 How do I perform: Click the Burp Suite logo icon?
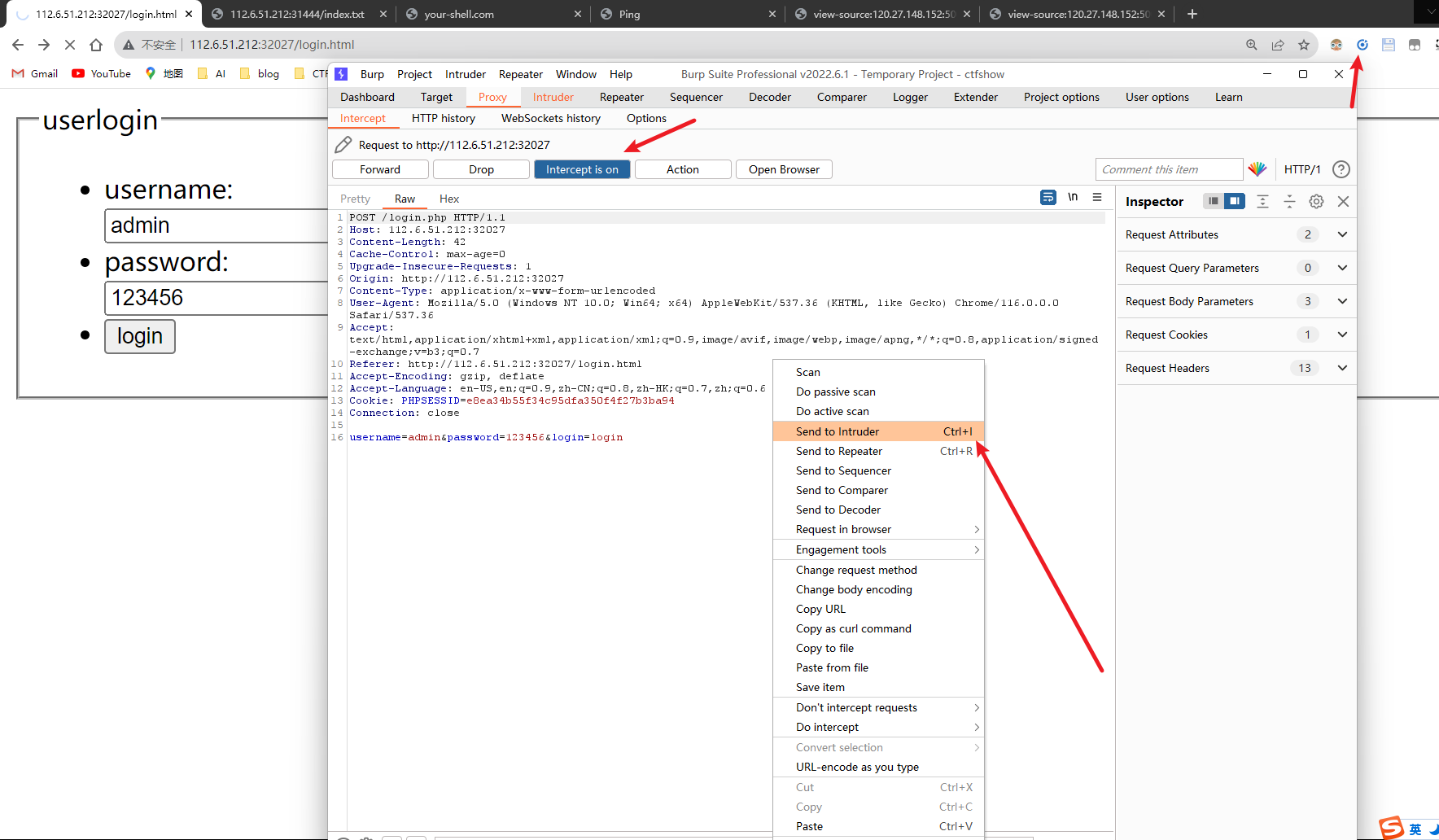coord(342,74)
